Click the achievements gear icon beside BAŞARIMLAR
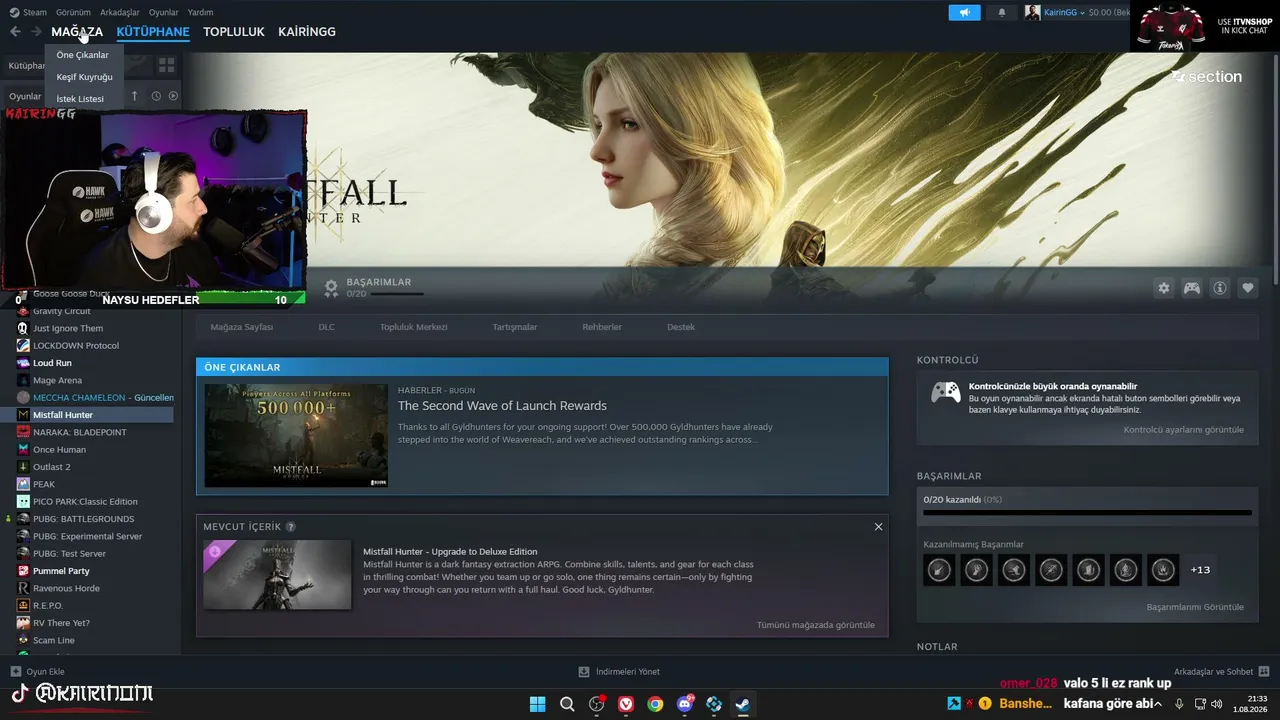This screenshot has height=720, width=1280. pyautogui.click(x=331, y=288)
